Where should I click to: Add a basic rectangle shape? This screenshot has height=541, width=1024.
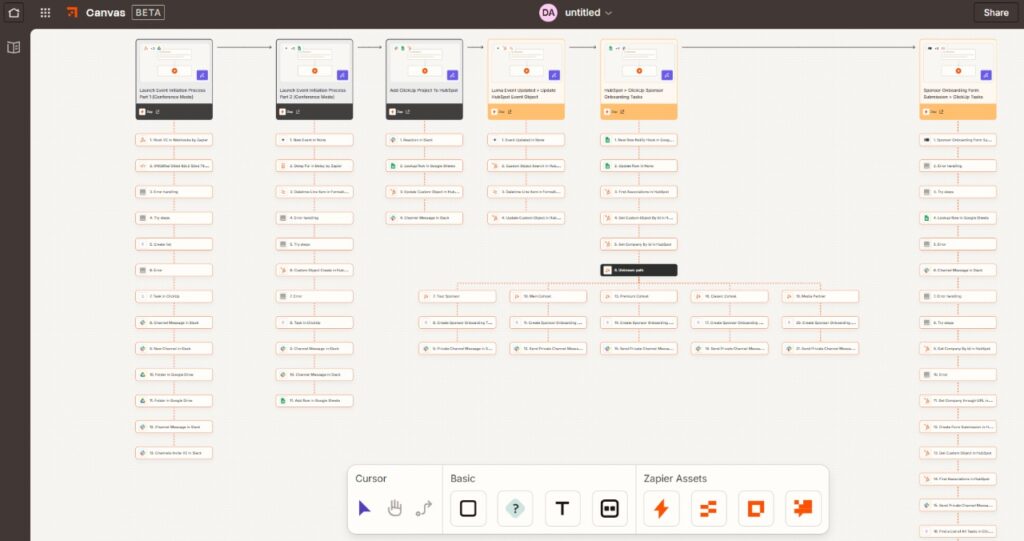pos(467,508)
